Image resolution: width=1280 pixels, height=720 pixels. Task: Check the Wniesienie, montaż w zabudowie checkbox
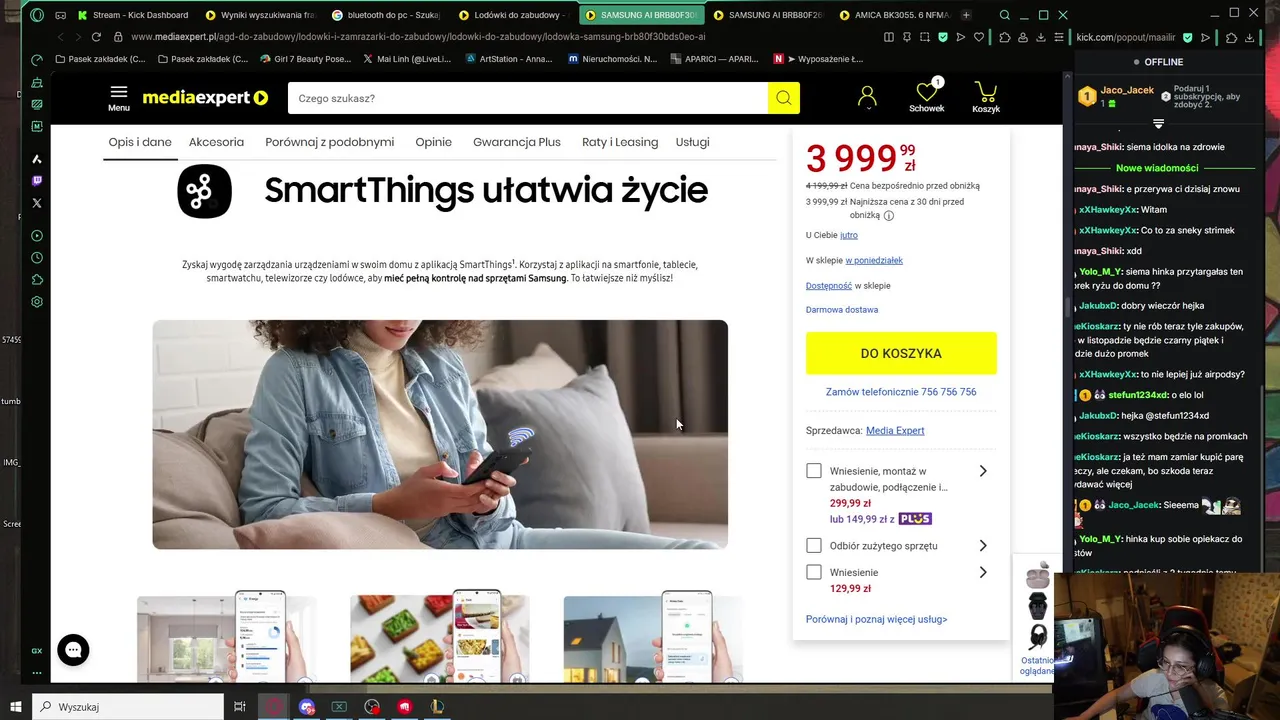point(814,471)
